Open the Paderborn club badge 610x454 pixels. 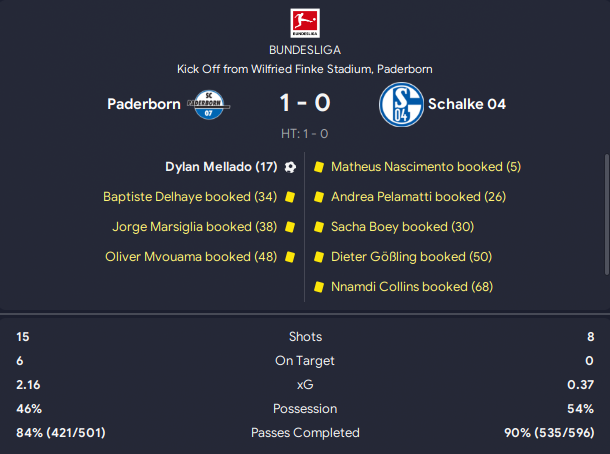(x=210, y=104)
